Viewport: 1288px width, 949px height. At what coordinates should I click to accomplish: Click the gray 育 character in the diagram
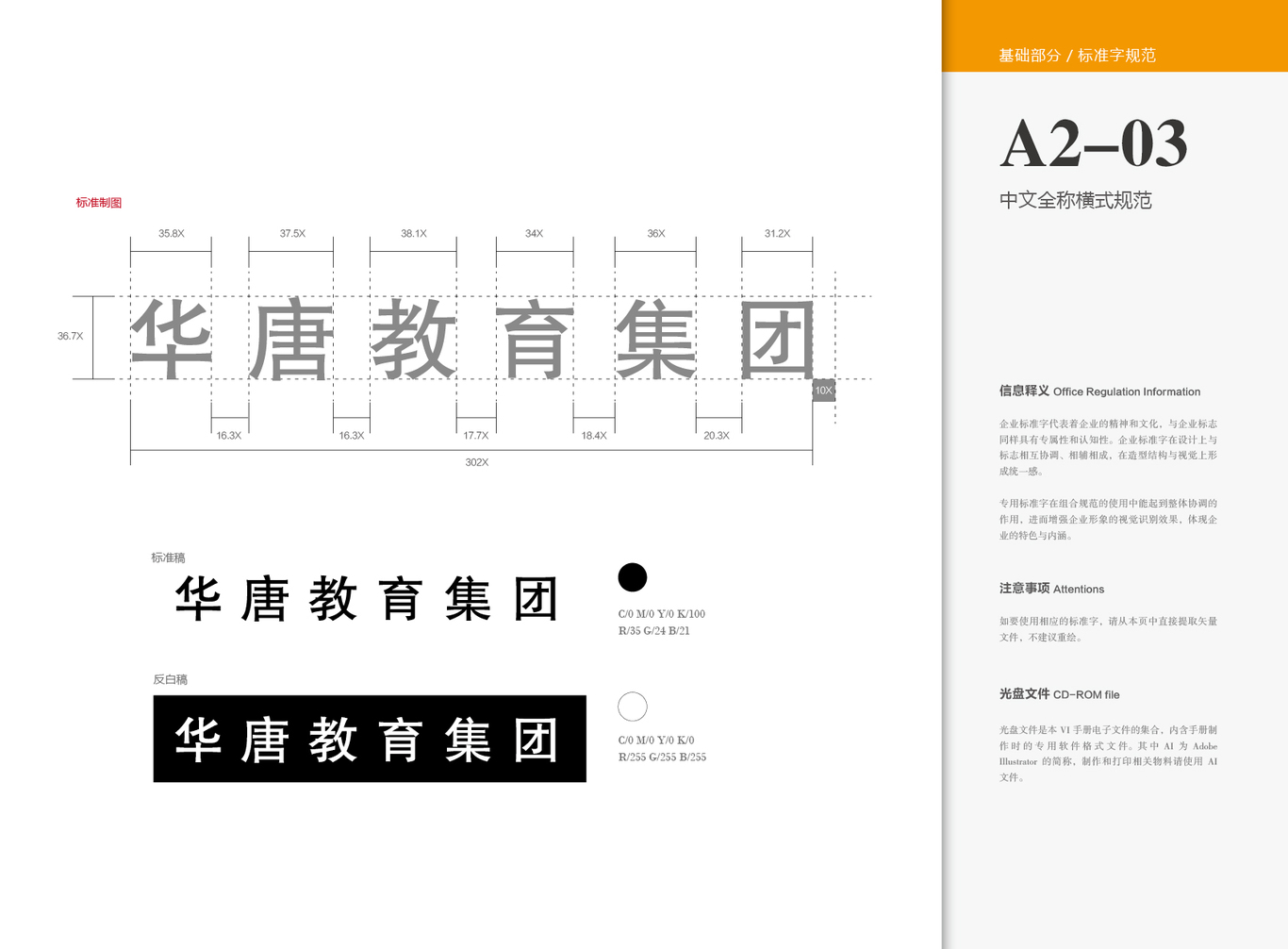(535, 339)
